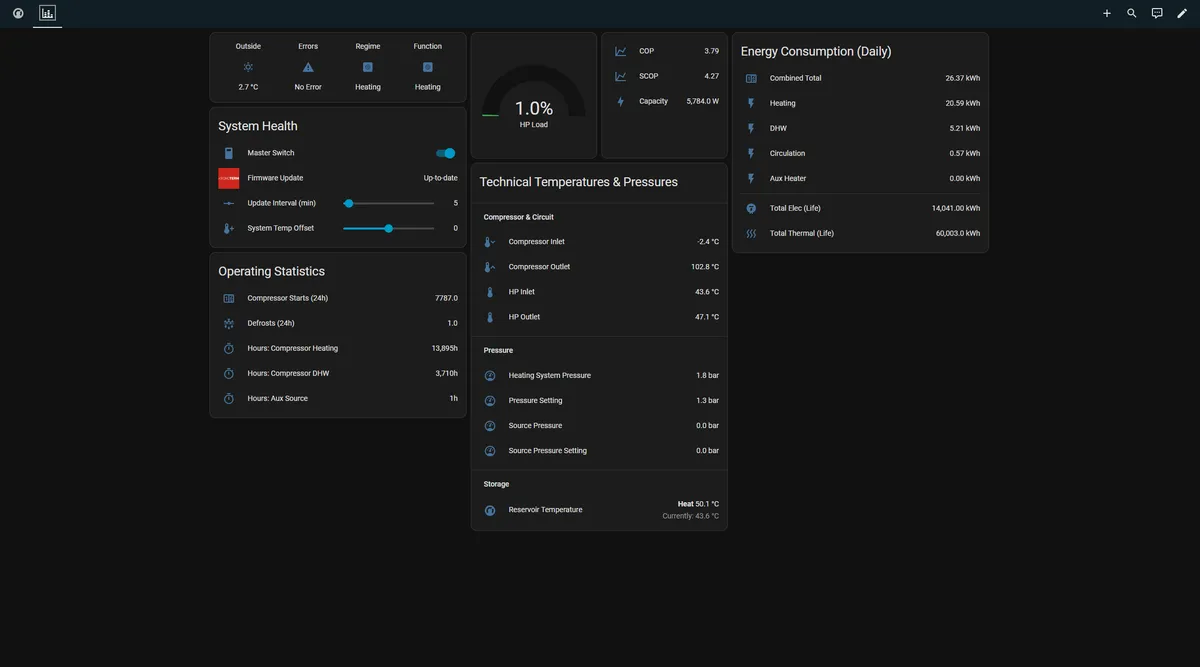Click the System Temp Offset thermometer icon
Screen dimensions: 1200x667
[x=229, y=228]
